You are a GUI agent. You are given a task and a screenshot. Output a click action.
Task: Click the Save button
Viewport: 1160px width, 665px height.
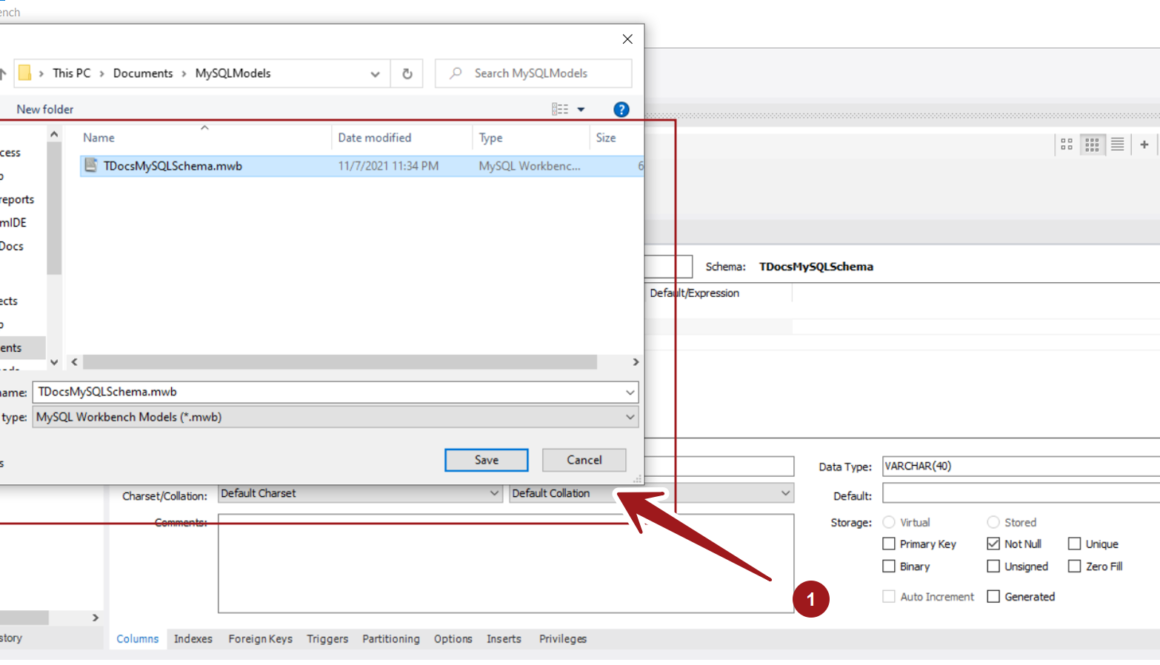coord(486,460)
